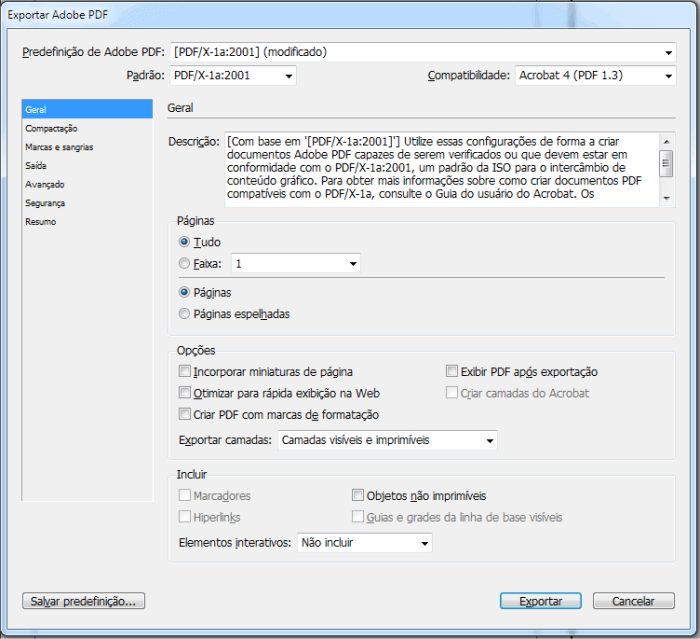Toggle the Criar camadas do Acrobat checkbox

pyautogui.click(x=452, y=393)
